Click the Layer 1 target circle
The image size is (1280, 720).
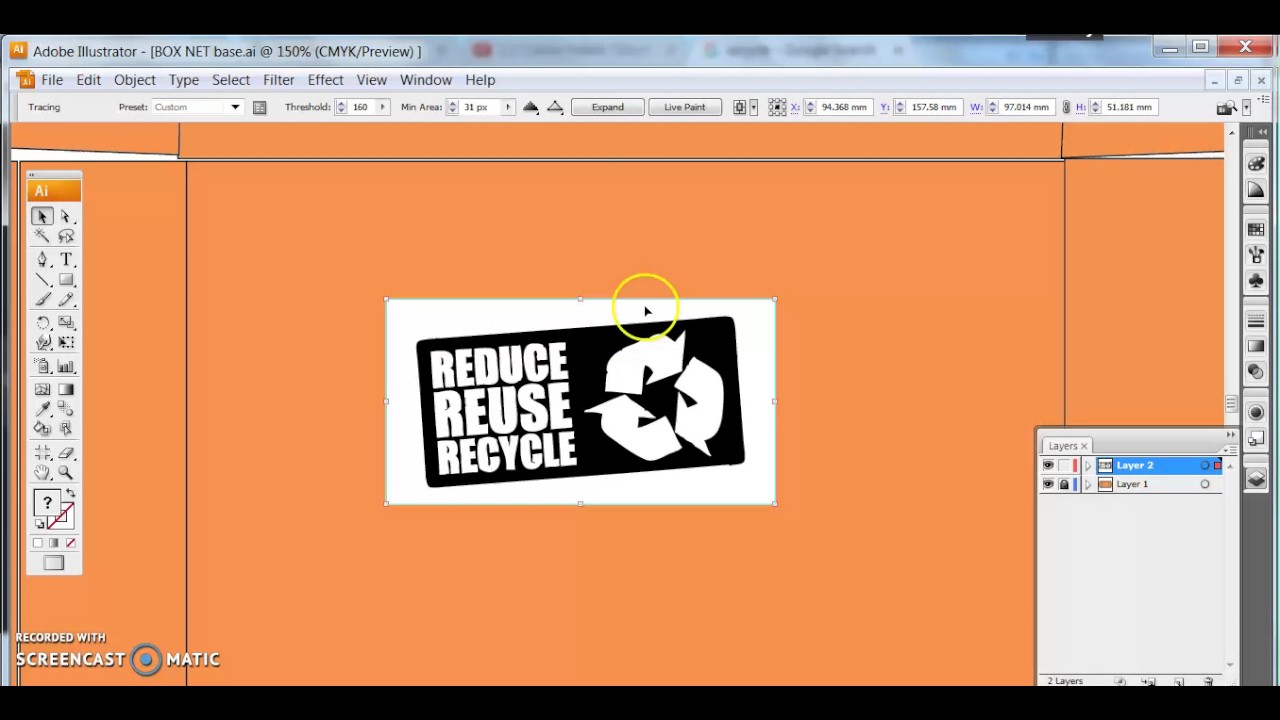(x=1205, y=484)
